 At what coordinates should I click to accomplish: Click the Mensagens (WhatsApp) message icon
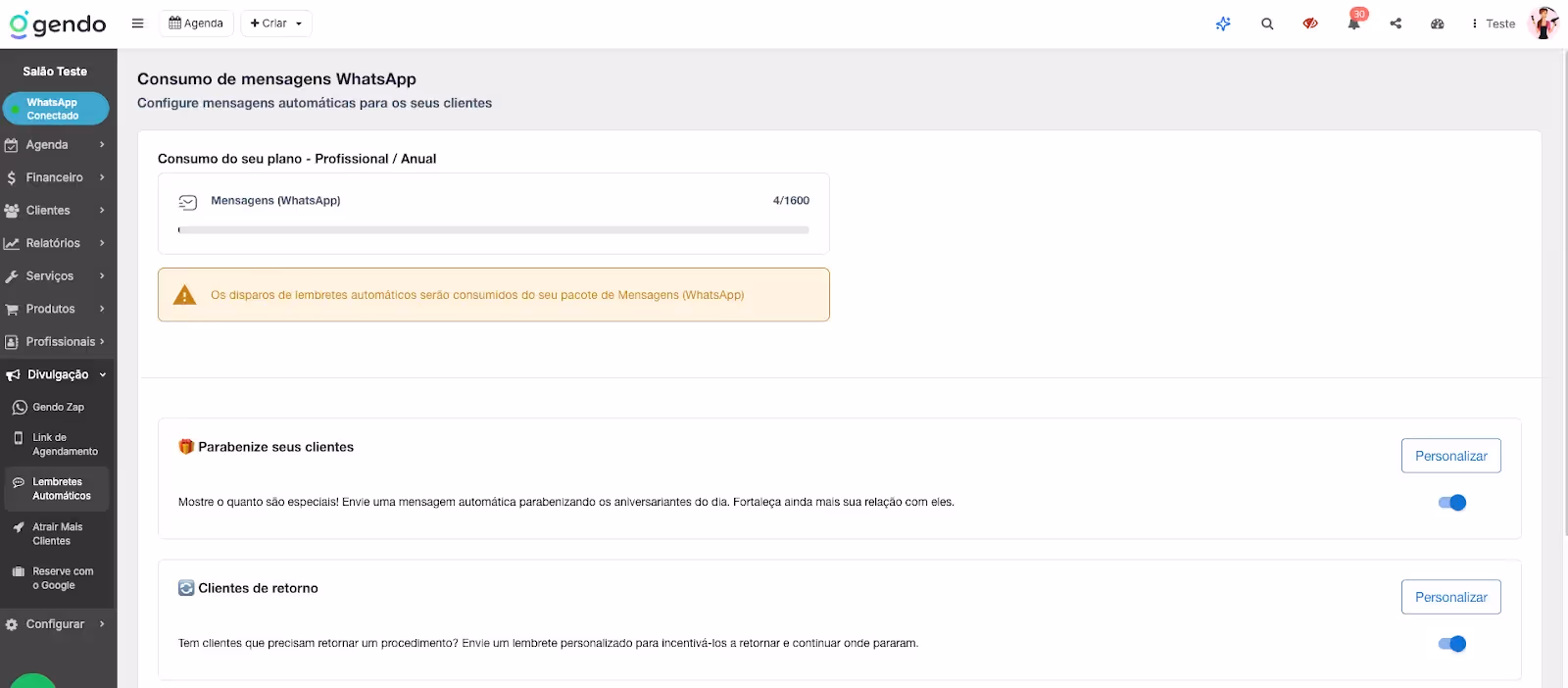[188, 202]
